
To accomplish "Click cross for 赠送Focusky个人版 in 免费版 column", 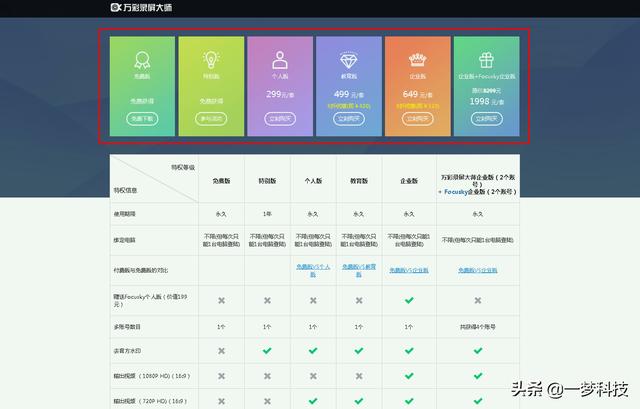I will 221,300.
